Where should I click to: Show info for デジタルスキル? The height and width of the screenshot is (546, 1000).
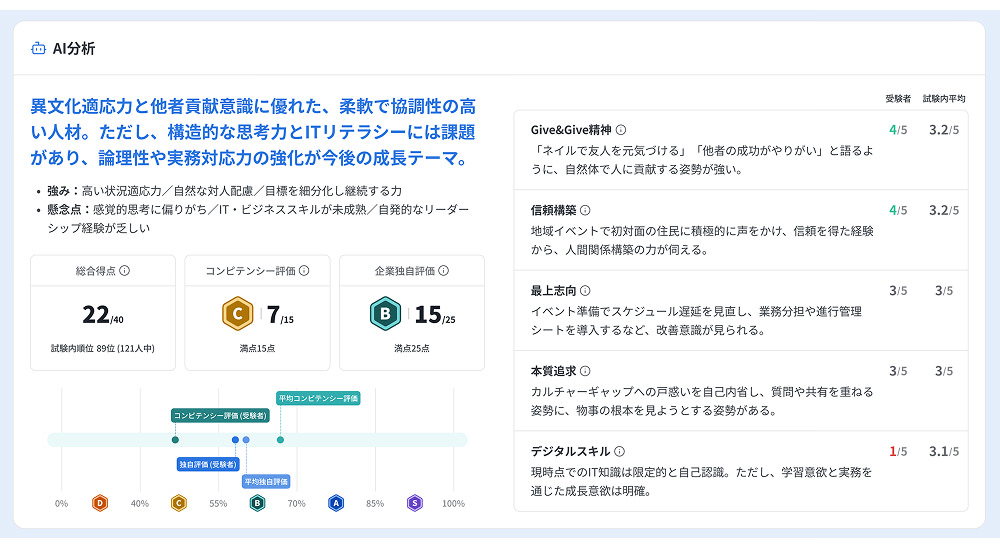coord(619,451)
